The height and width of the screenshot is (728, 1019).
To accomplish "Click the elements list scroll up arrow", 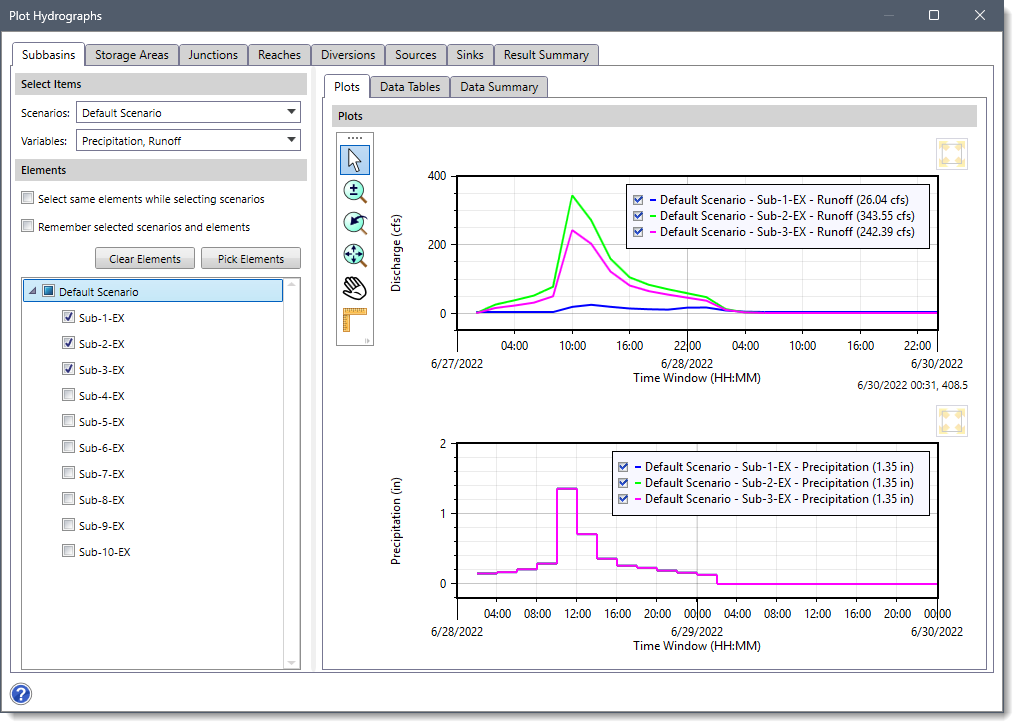I will pos(292,284).
